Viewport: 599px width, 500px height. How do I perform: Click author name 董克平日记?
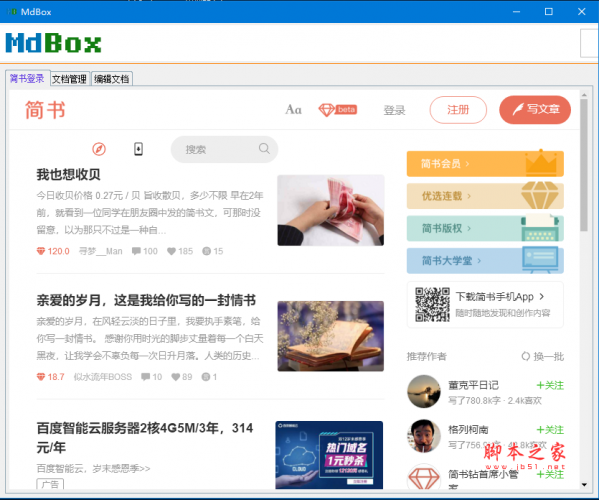tap(473, 385)
